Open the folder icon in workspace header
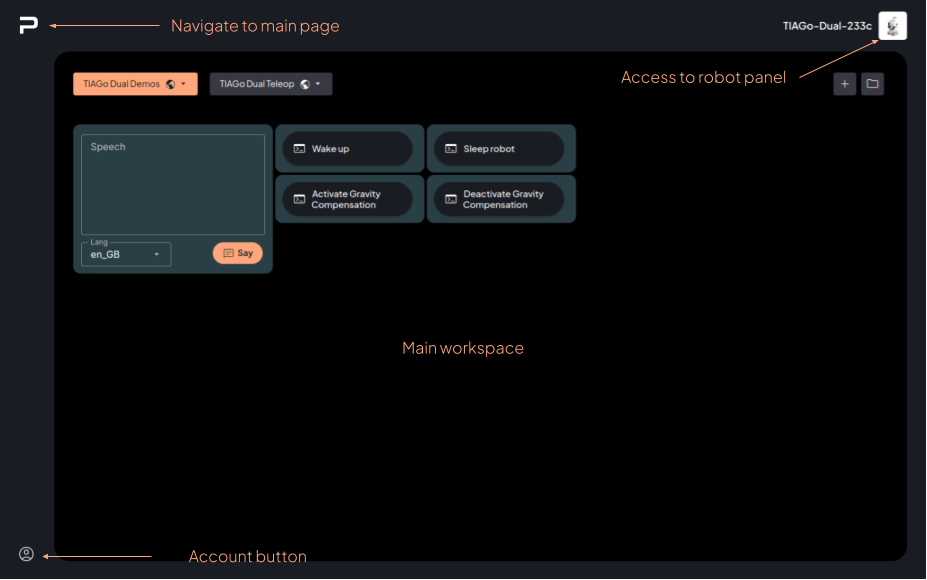This screenshot has height=580, width=927. (x=872, y=84)
